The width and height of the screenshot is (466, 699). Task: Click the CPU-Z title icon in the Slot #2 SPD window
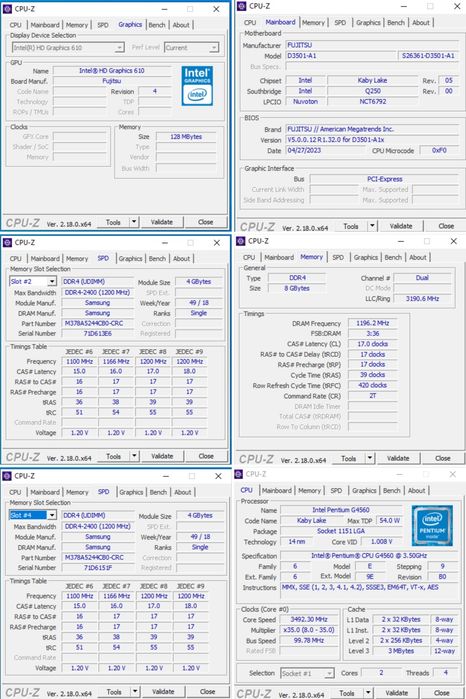[7, 243]
